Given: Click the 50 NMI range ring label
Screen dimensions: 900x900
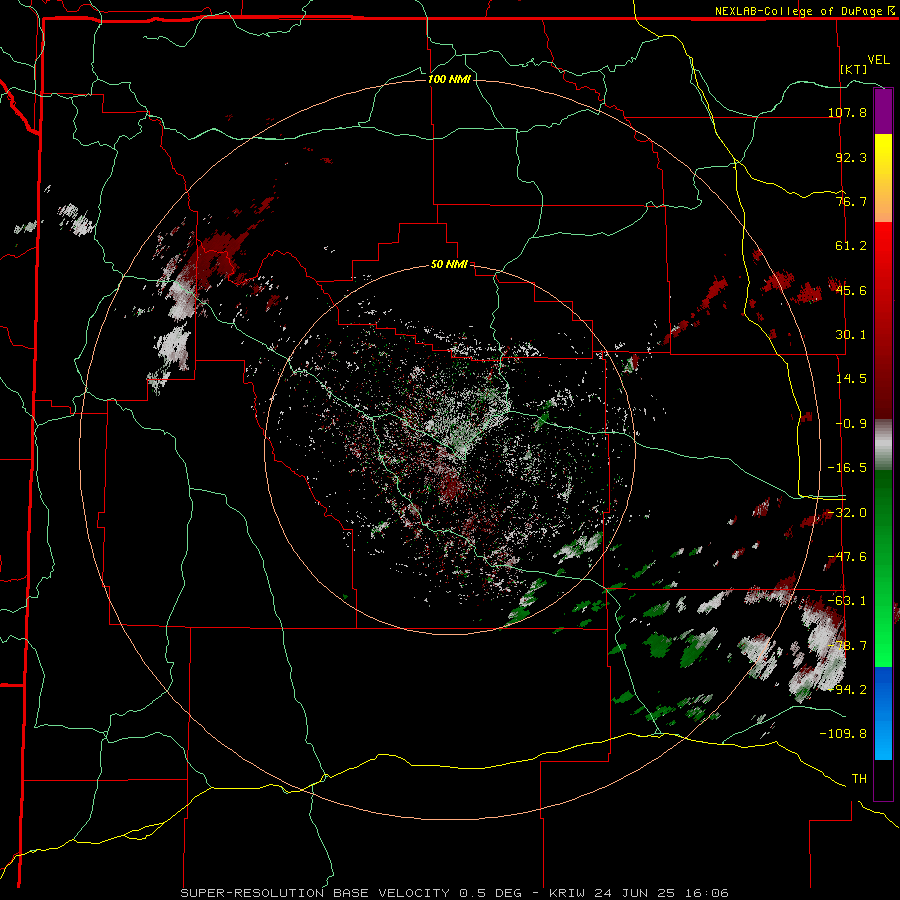Looking at the screenshot, I should (449, 264).
